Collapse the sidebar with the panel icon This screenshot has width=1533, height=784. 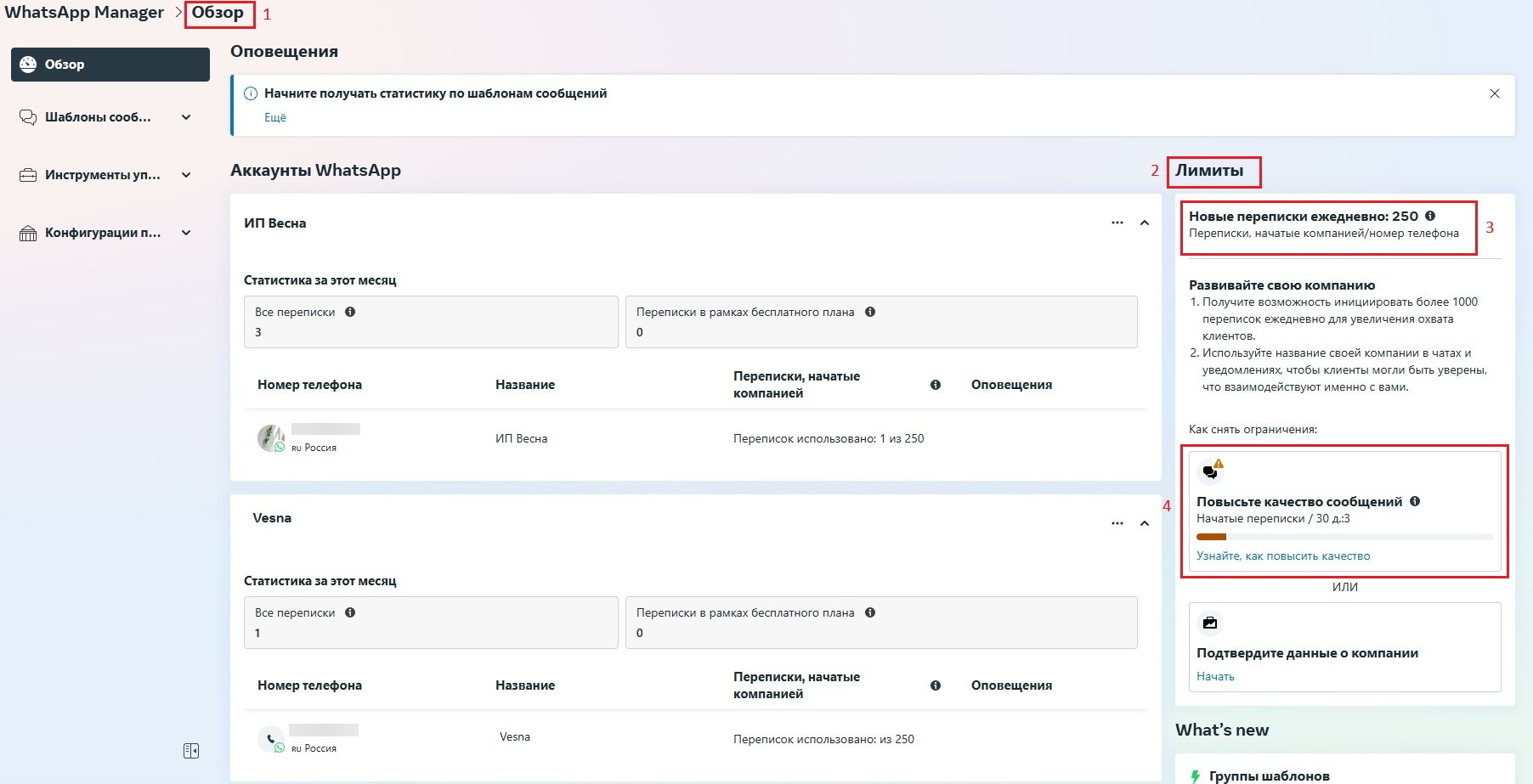pos(191,751)
